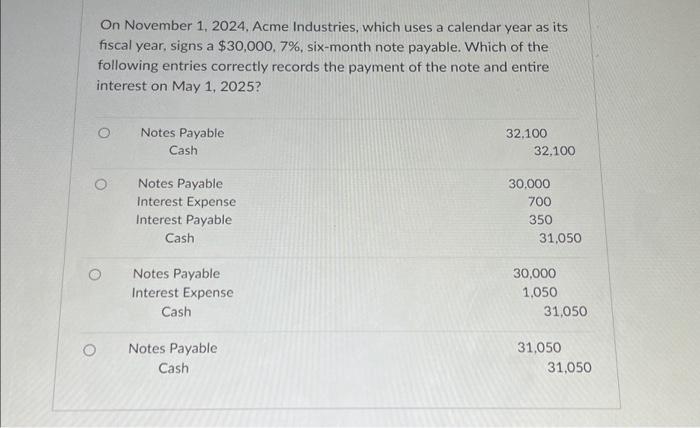The height and width of the screenshot is (428, 700).
Task: Click the Cash 32,100 credit amount
Action: pos(554,151)
